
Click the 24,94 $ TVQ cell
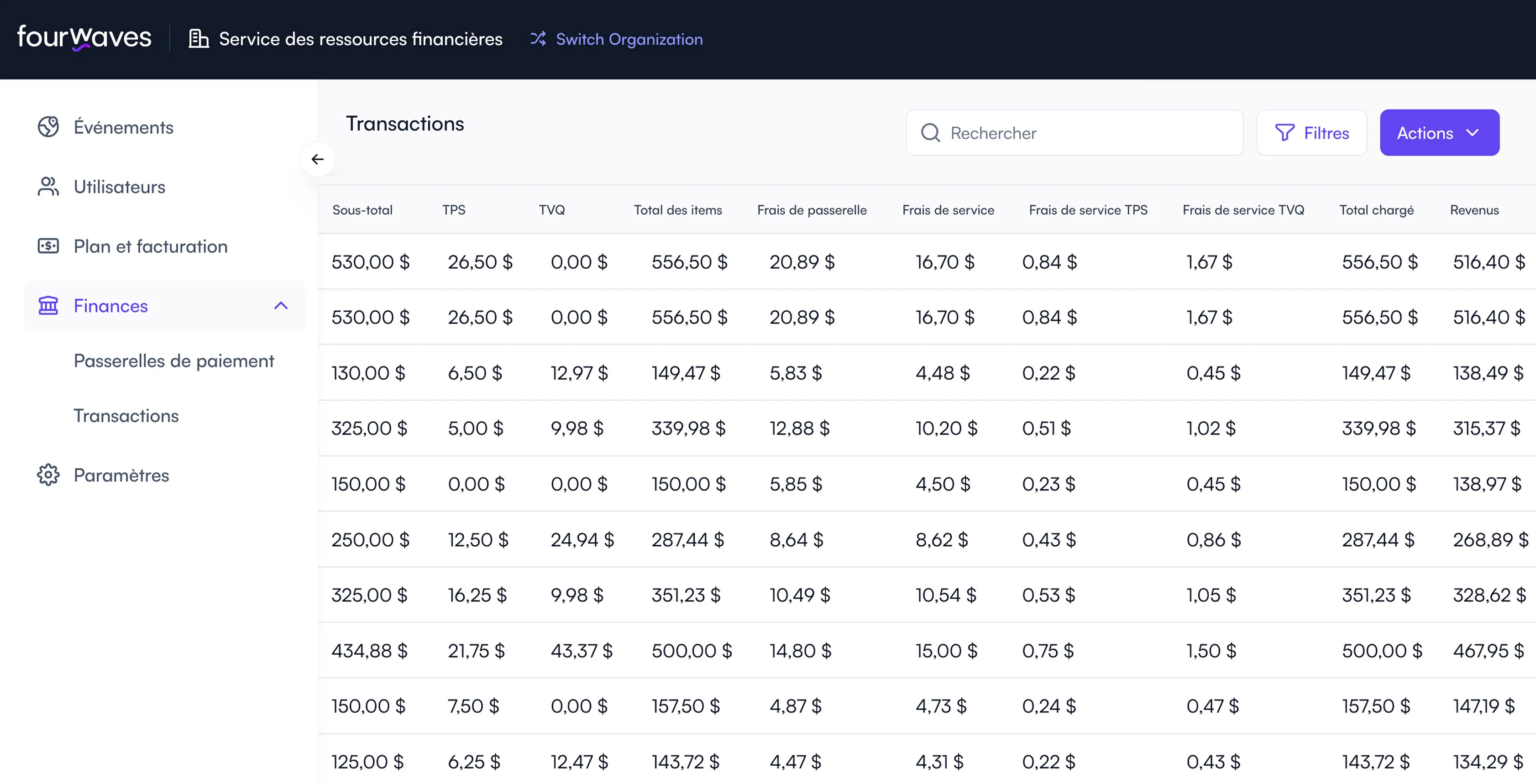coord(582,539)
